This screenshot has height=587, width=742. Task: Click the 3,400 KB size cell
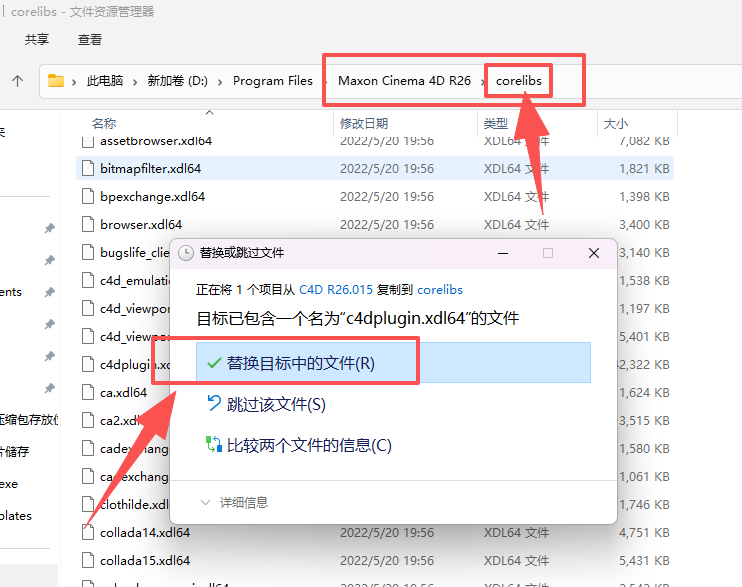coord(644,224)
